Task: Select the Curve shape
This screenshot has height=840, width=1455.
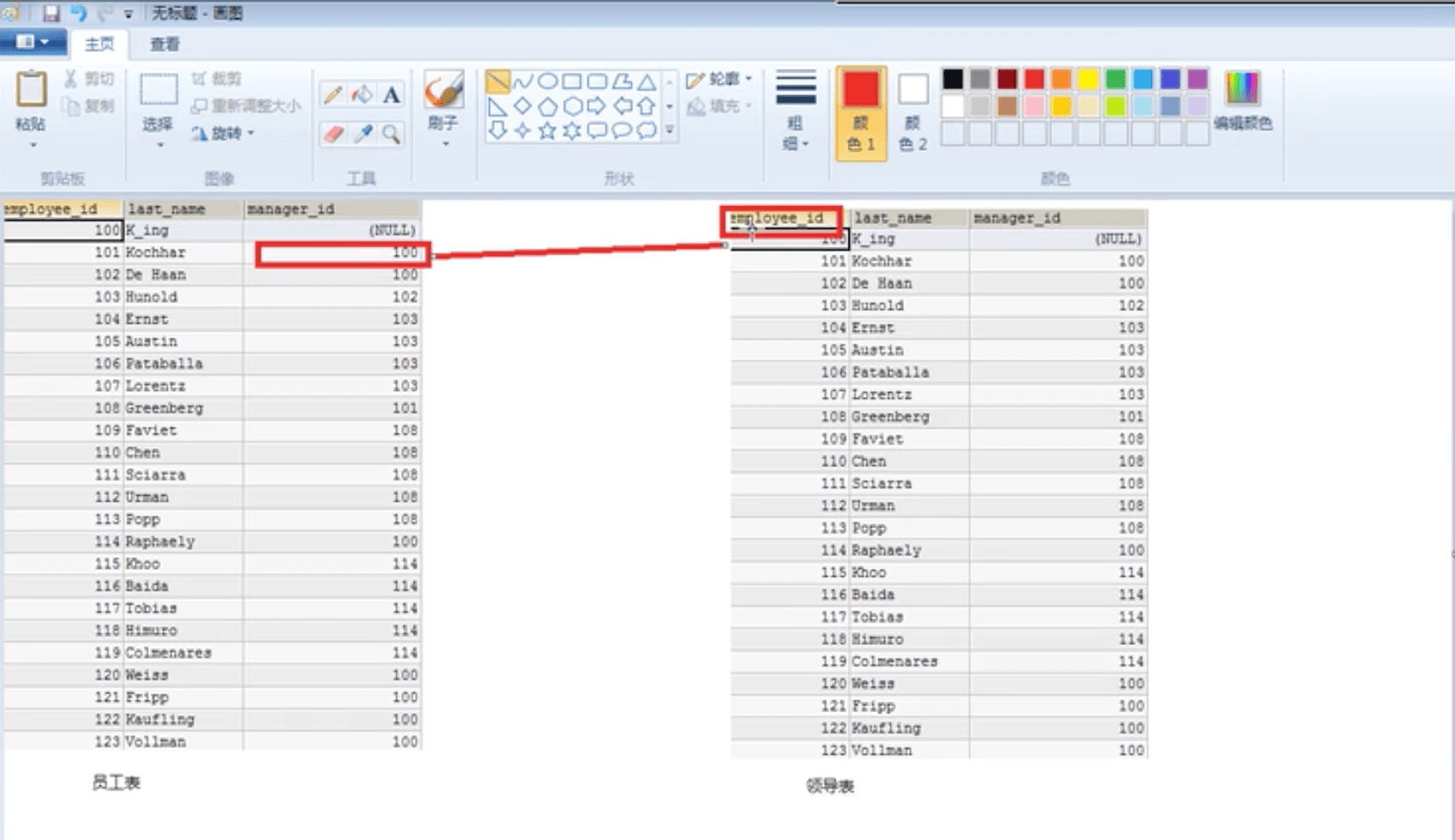Action: coord(523,82)
